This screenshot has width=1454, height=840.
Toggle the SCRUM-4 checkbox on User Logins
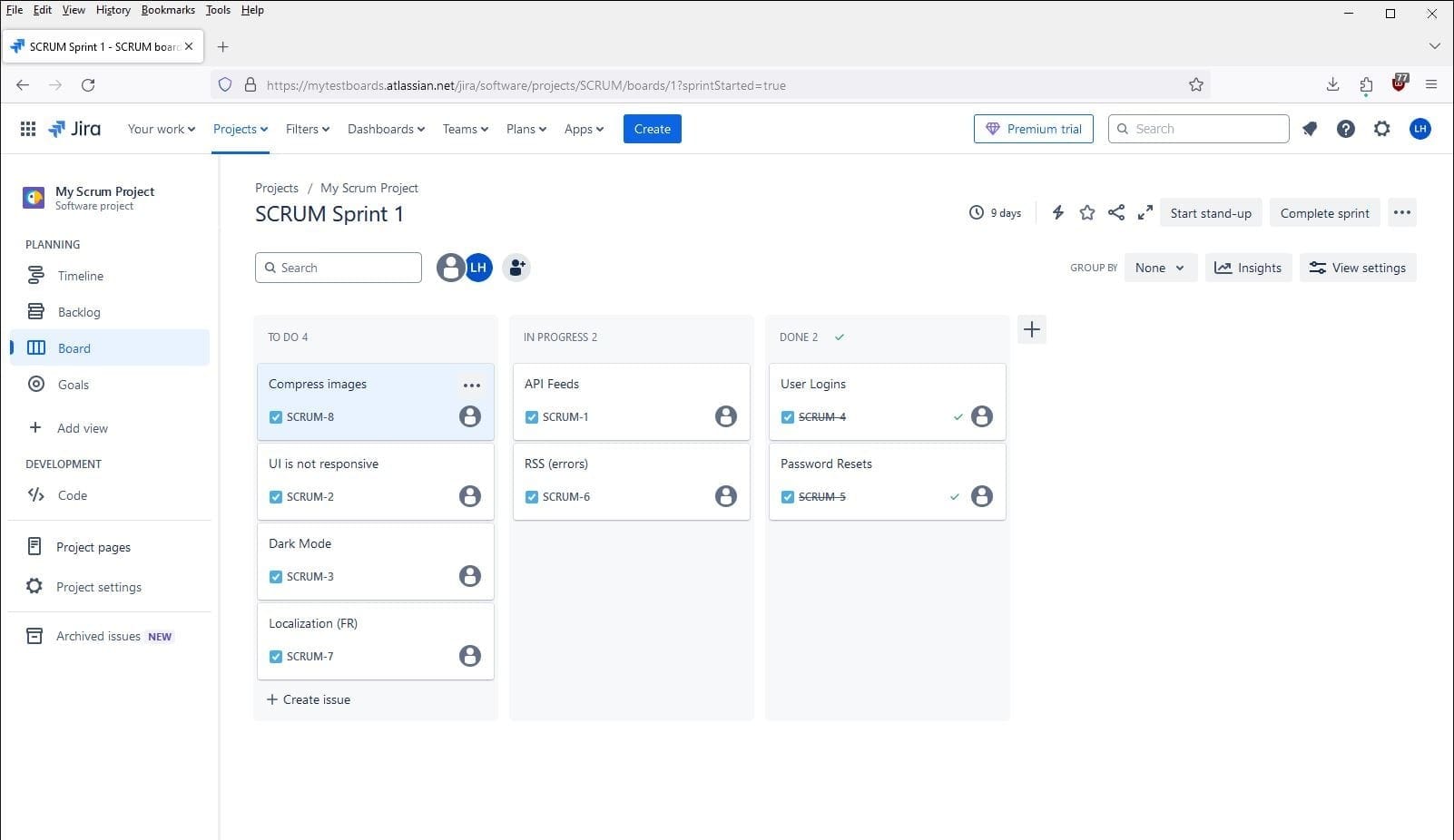point(788,416)
